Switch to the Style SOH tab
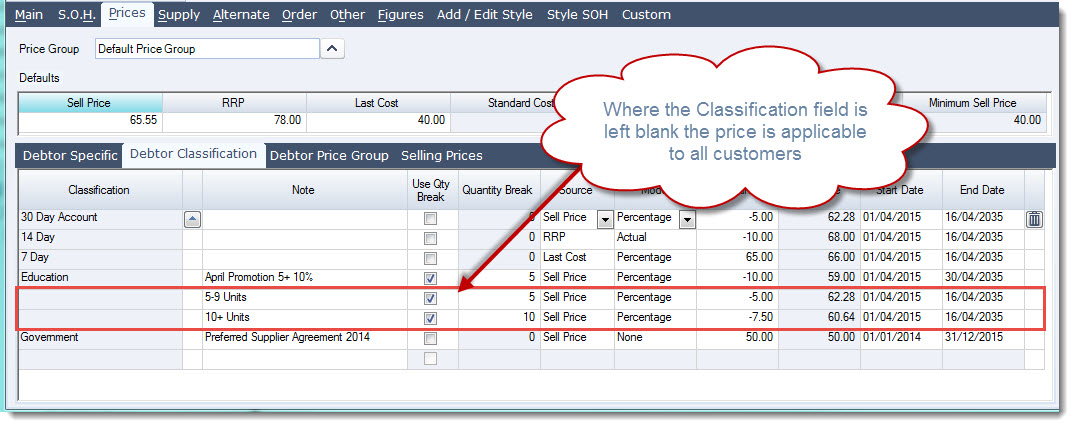This screenshot has height=427, width=1074. 577,14
